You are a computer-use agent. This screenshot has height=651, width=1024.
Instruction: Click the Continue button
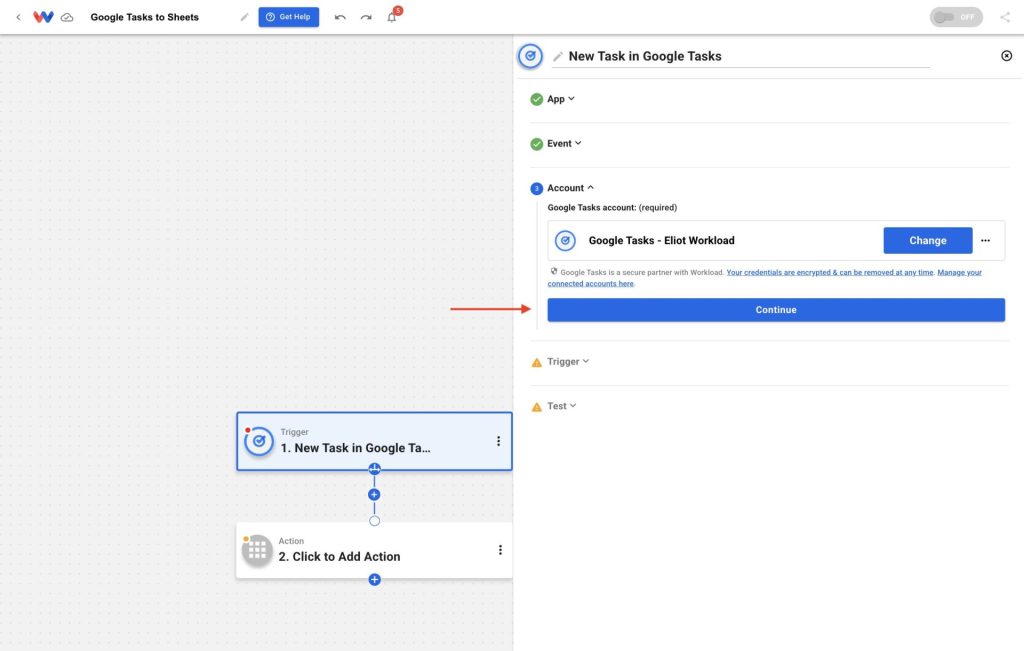pos(776,310)
